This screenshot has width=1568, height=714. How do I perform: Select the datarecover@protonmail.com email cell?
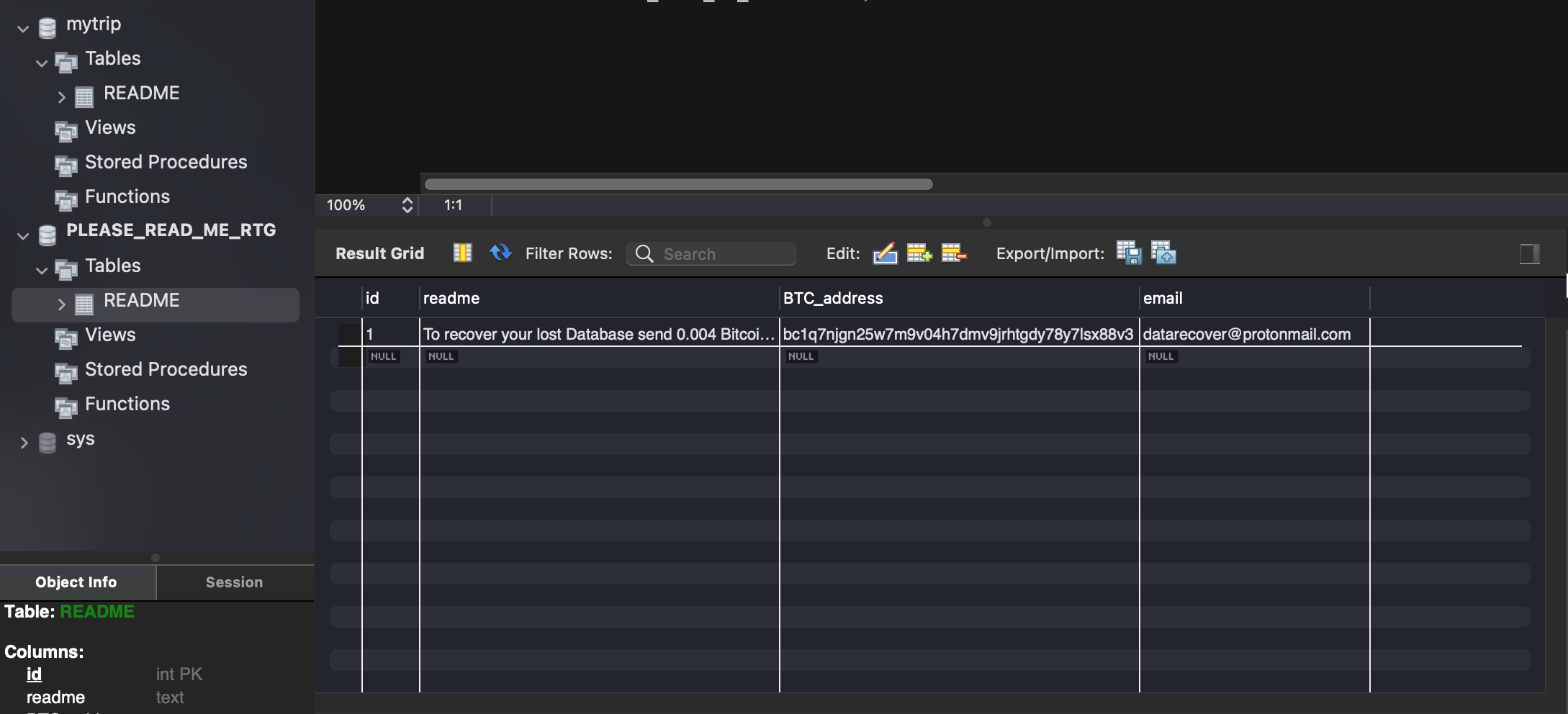coord(1246,334)
